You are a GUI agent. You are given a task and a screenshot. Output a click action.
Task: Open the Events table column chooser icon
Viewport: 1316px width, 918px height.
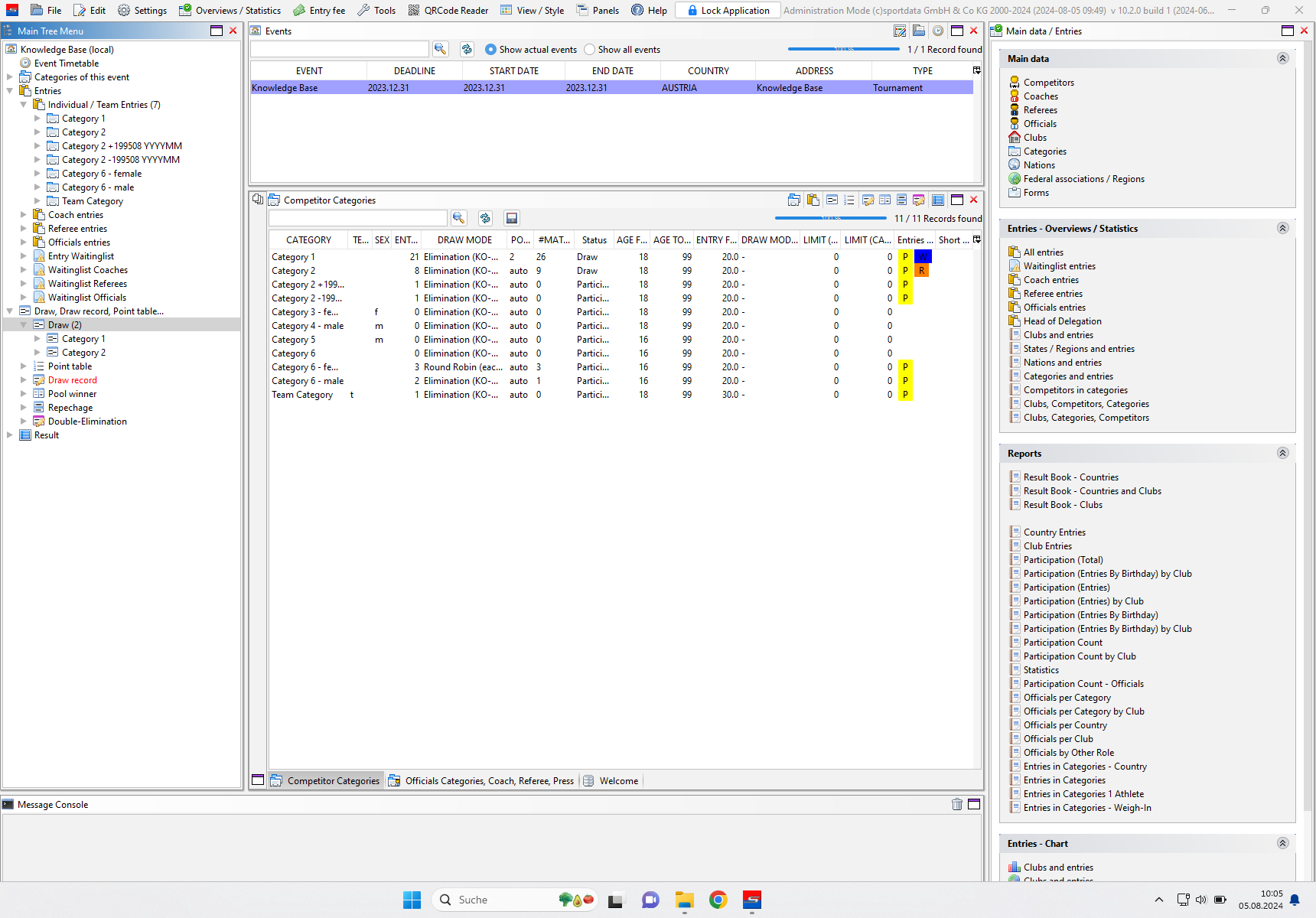[976, 70]
